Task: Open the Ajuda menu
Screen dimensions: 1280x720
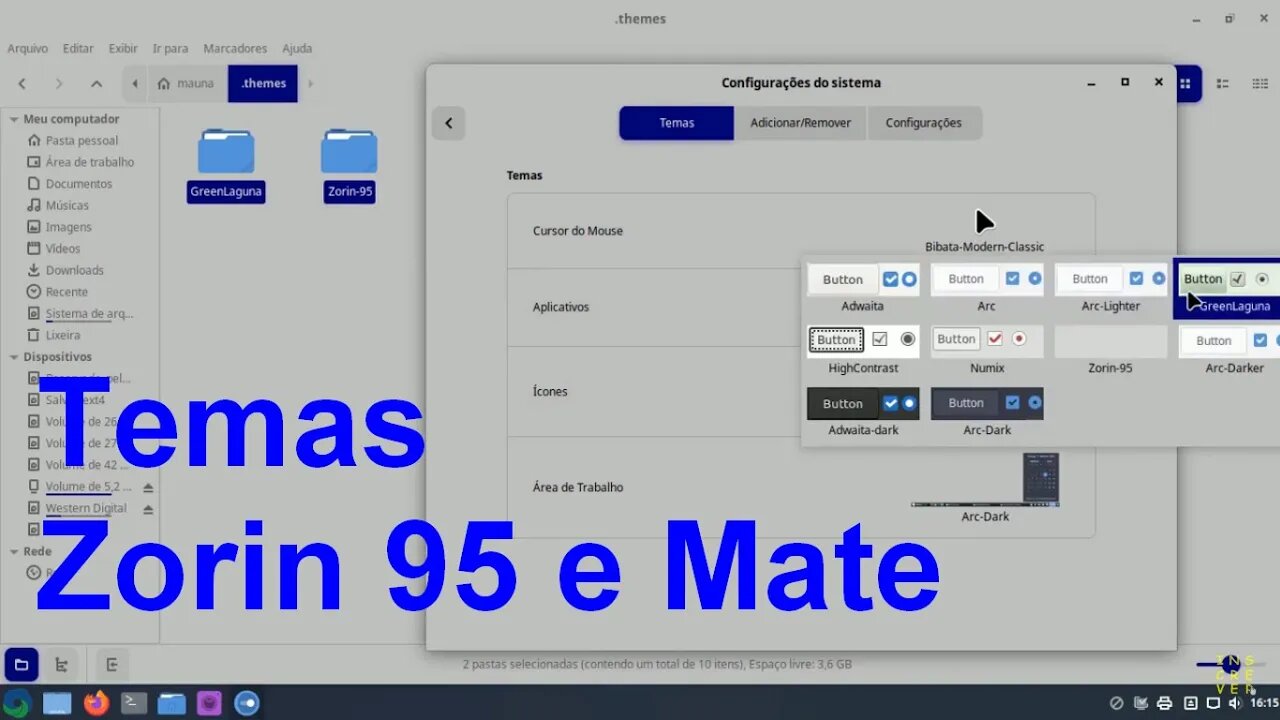Action: pos(297,48)
